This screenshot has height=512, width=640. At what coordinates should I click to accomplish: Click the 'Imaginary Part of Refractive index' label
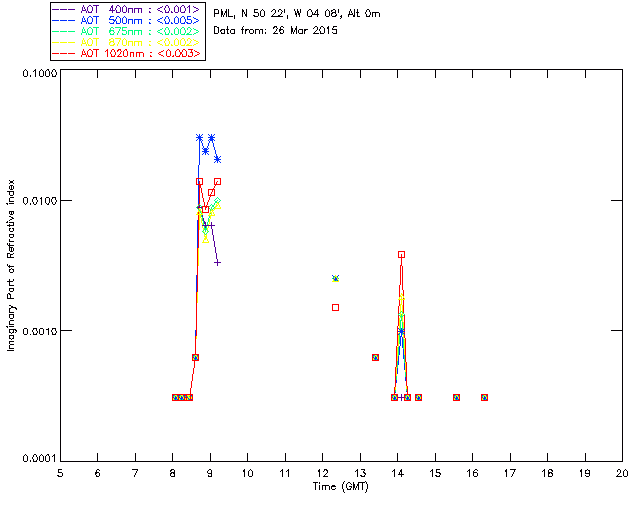click(x=11, y=265)
